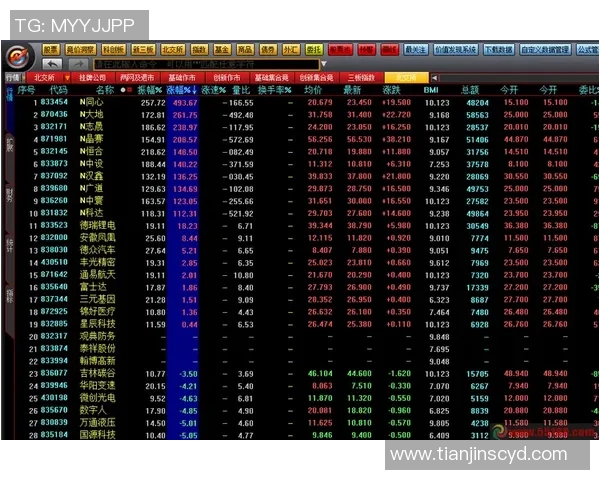Click the green 委托 button
Screen dimensions: 600x480
314,50
